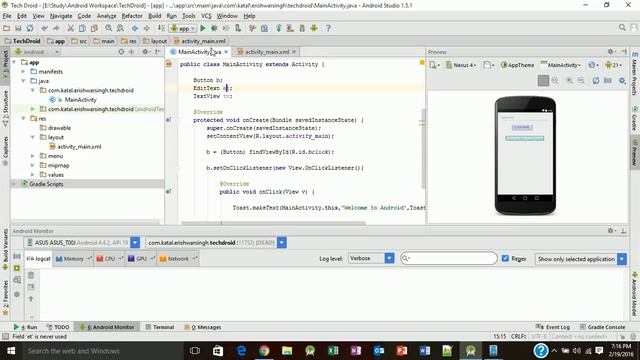Image resolution: width=640 pixels, height=360 pixels.
Task: Cut selection with scissors icon
Action: (x=71, y=28)
